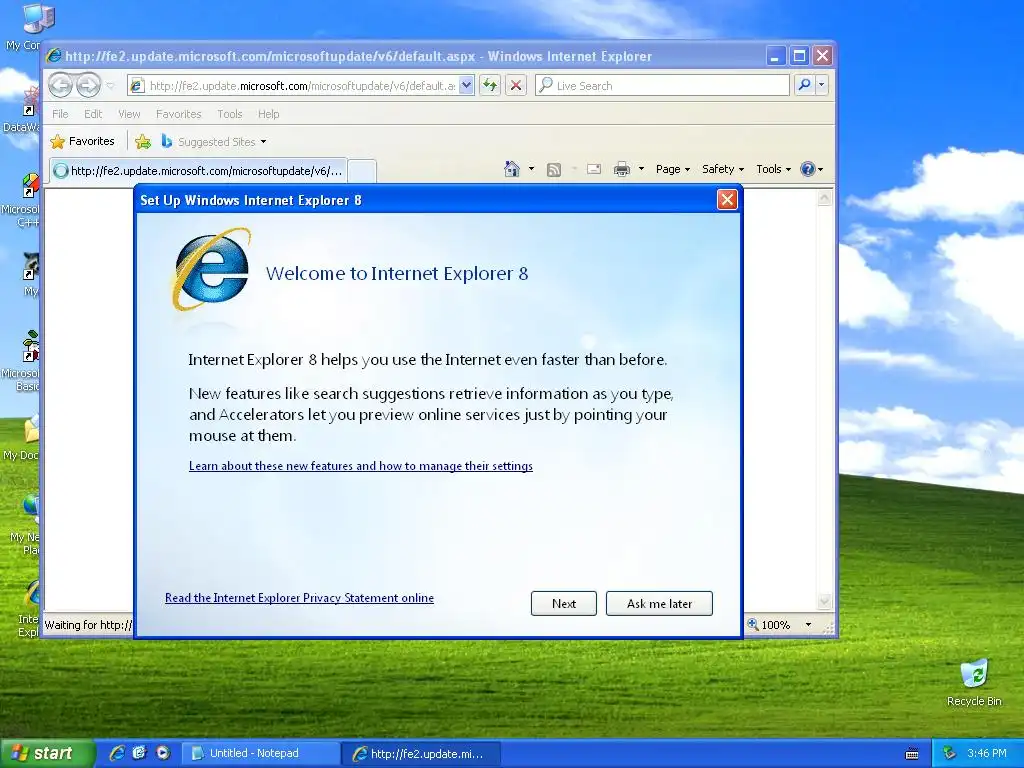Viewport: 1024px width, 768px height.
Task: Click the magnifier Search button
Action: tap(805, 85)
